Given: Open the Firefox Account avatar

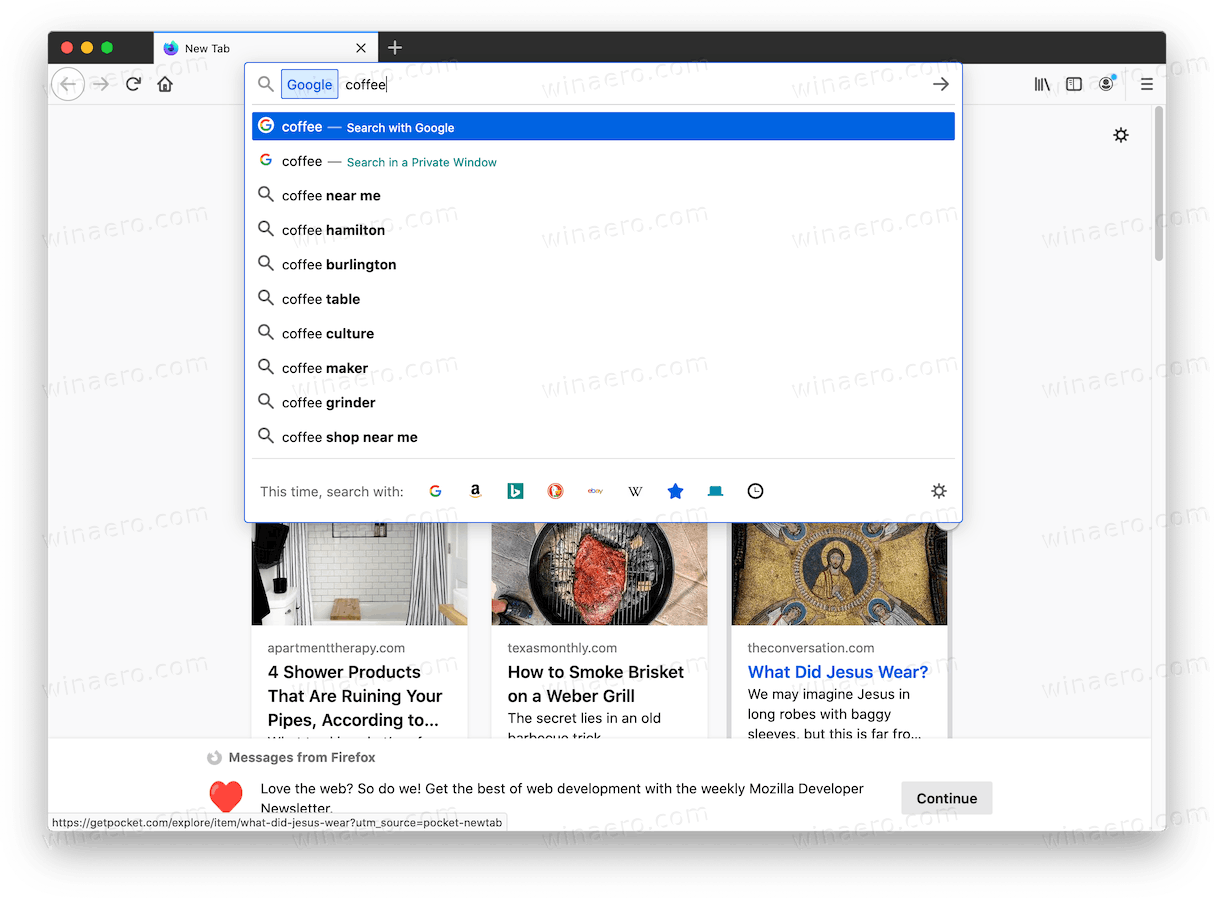Looking at the screenshot, I should [1106, 85].
